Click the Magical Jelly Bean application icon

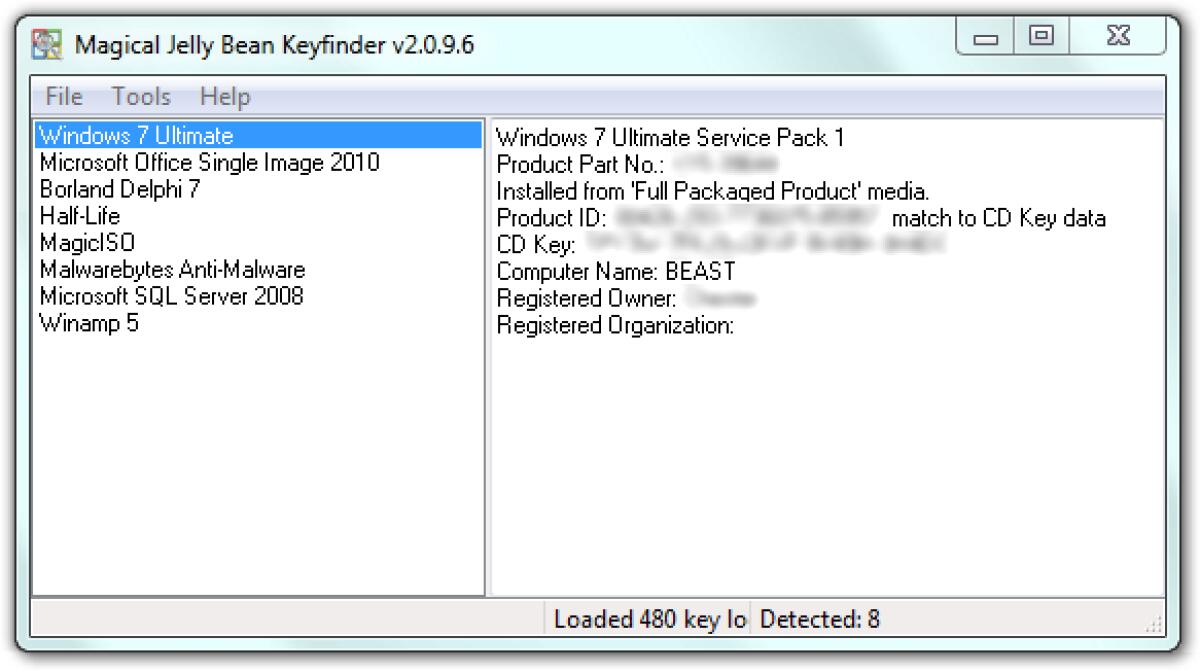coord(47,37)
